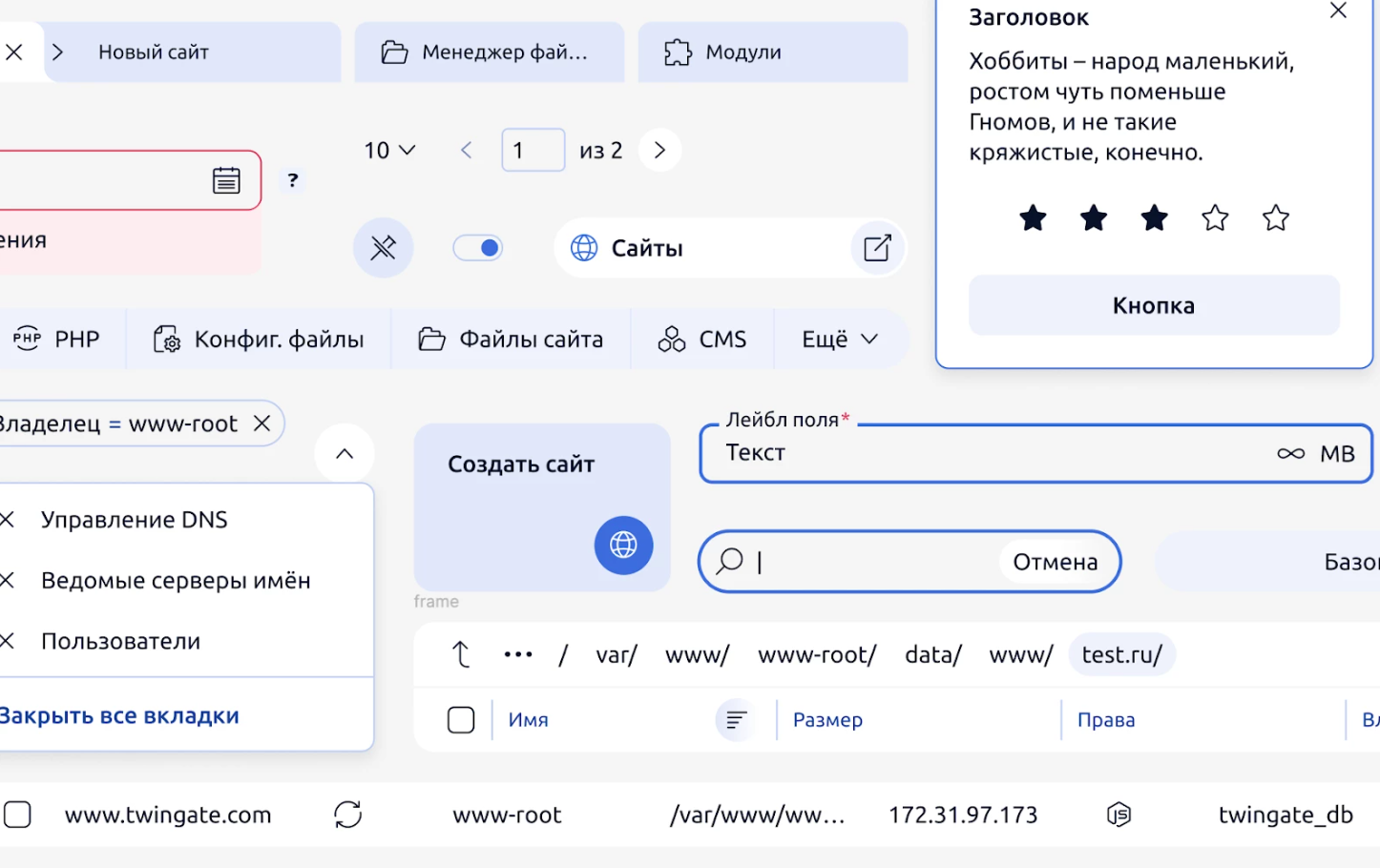The height and width of the screenshot is (868, 1380).
Task: Set rating to the fourth star
Action: tap(1215, 218)
